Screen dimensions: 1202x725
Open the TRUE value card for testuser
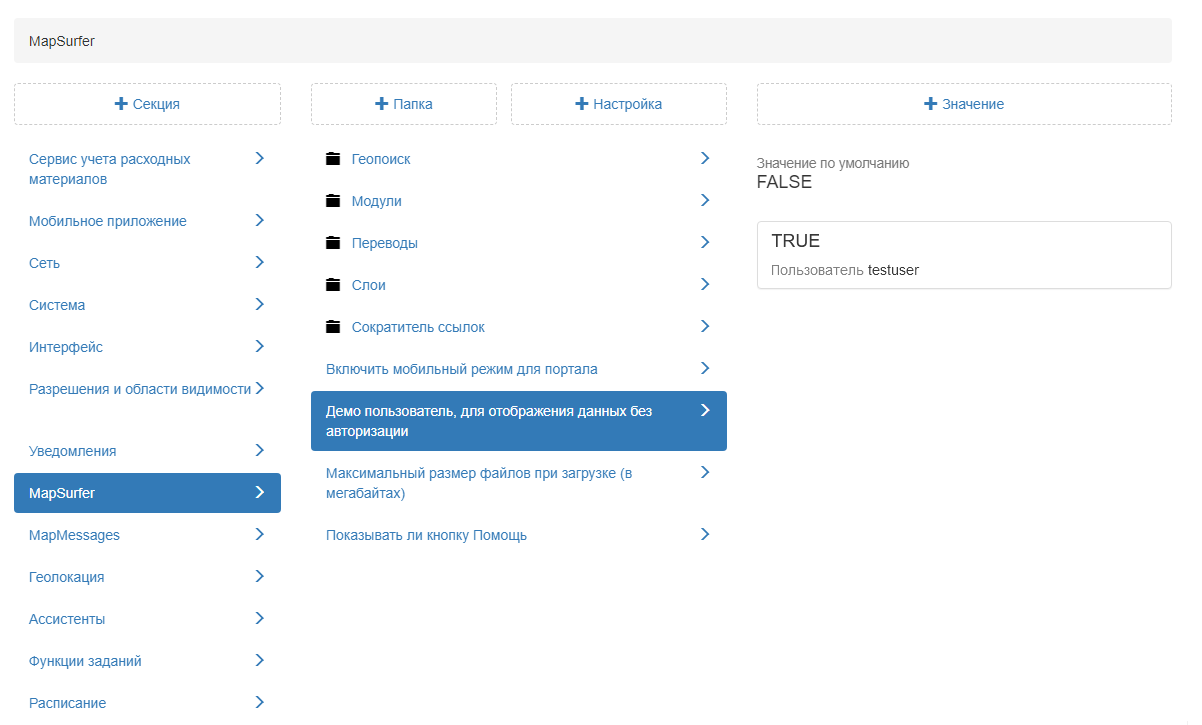(x=964, y=255)
